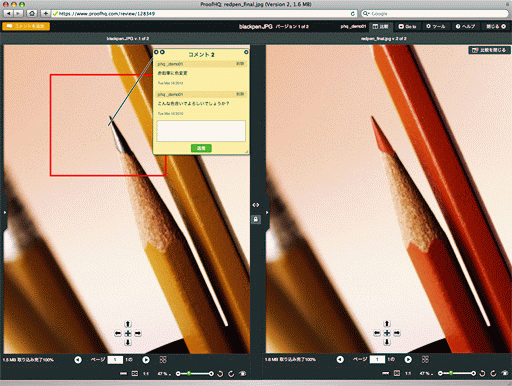Toggle comment visibility eye in left viewer

coord(243,374)
